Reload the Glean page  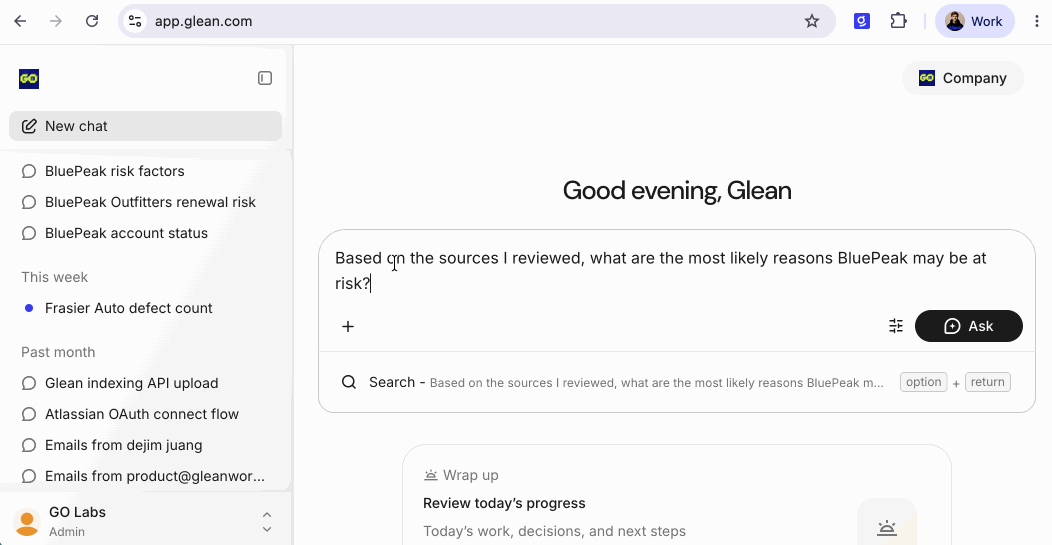click(92, 21)
